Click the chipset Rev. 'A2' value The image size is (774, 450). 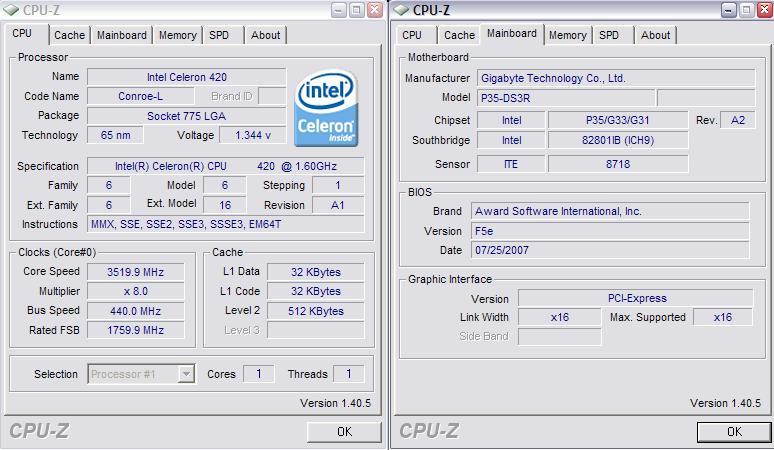[737, 120]
